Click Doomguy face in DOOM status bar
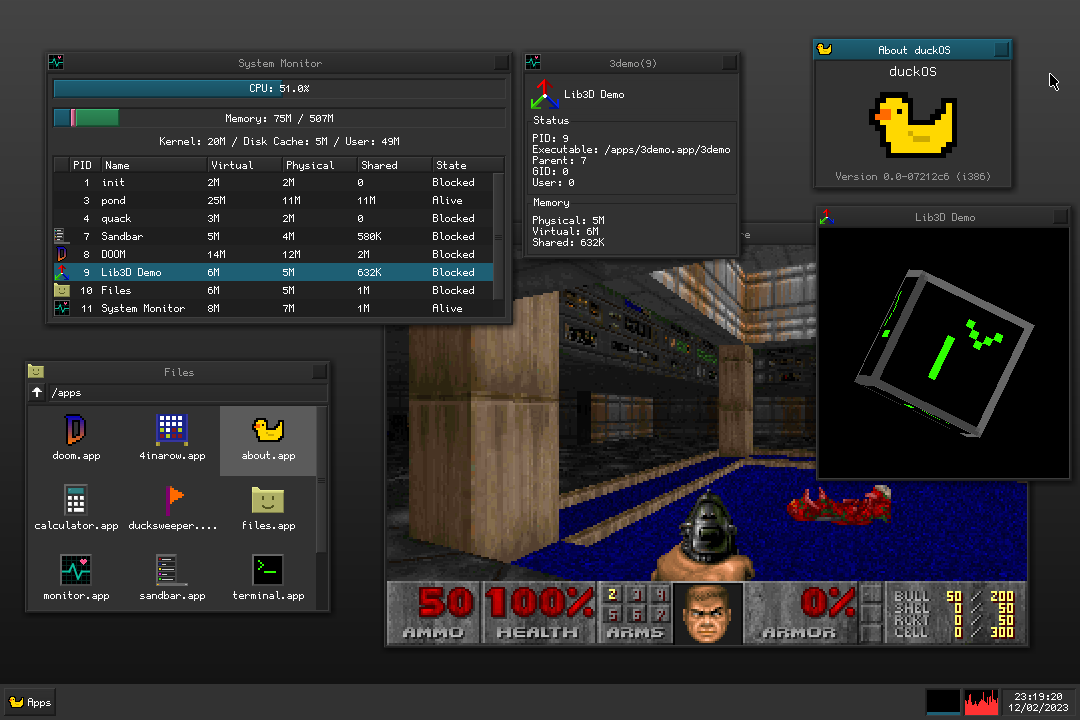 (x=707, y=614)
